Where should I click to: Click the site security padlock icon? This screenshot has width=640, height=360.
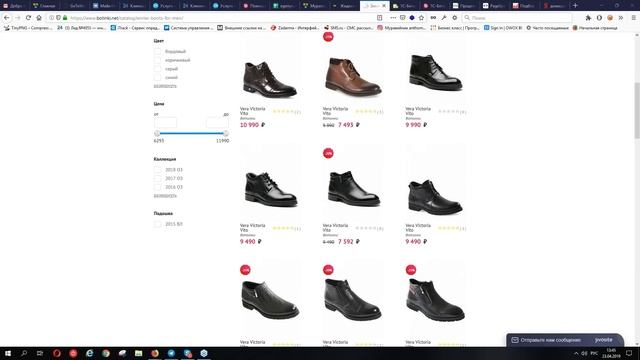pyautogui.click(x=65, y=18)
